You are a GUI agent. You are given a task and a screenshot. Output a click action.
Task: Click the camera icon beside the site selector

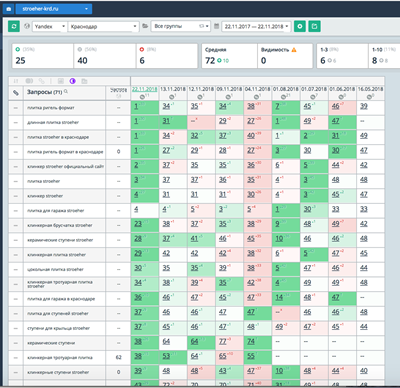8,9
